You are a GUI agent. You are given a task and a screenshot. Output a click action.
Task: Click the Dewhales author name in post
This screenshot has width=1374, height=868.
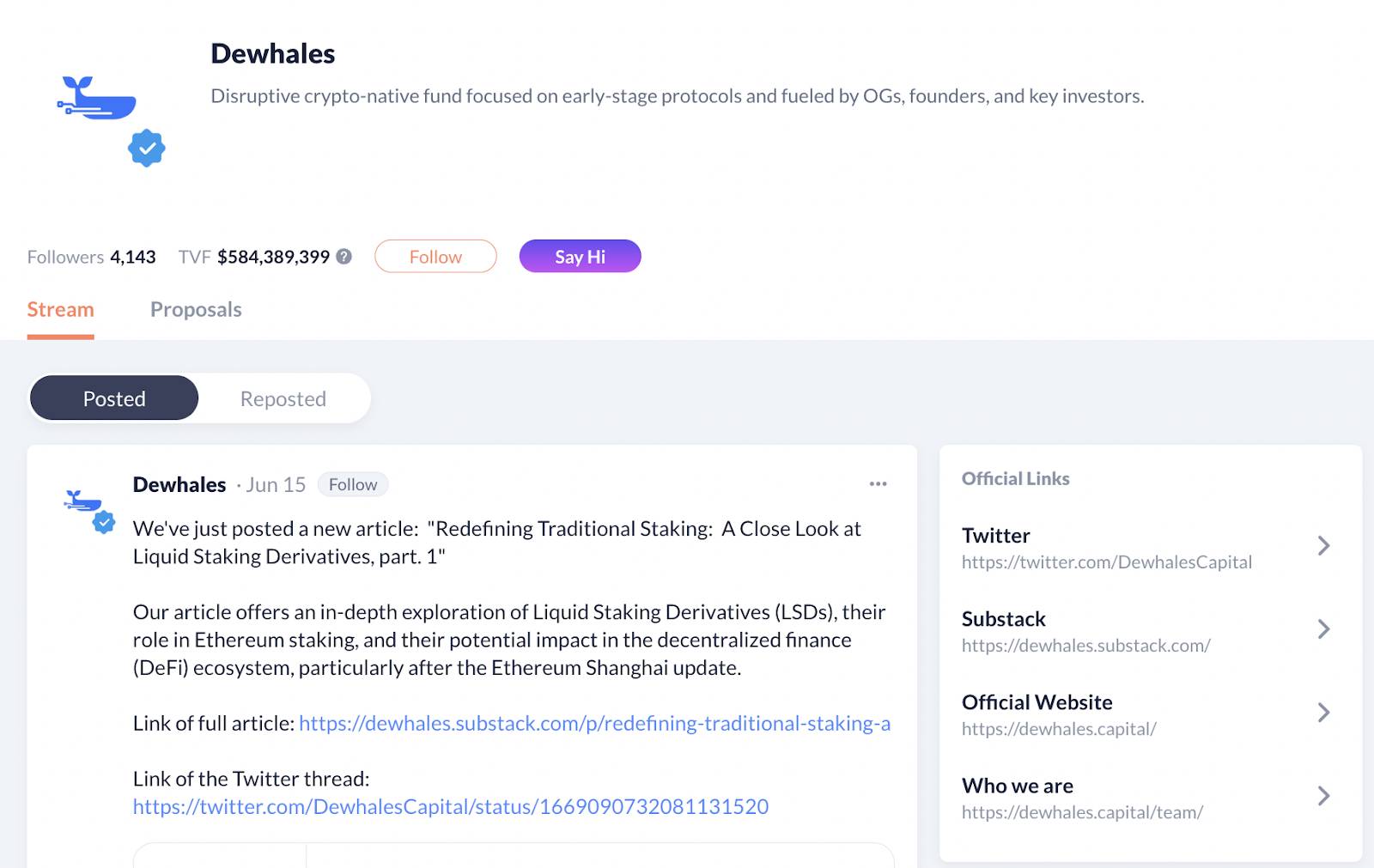(179, 484)
